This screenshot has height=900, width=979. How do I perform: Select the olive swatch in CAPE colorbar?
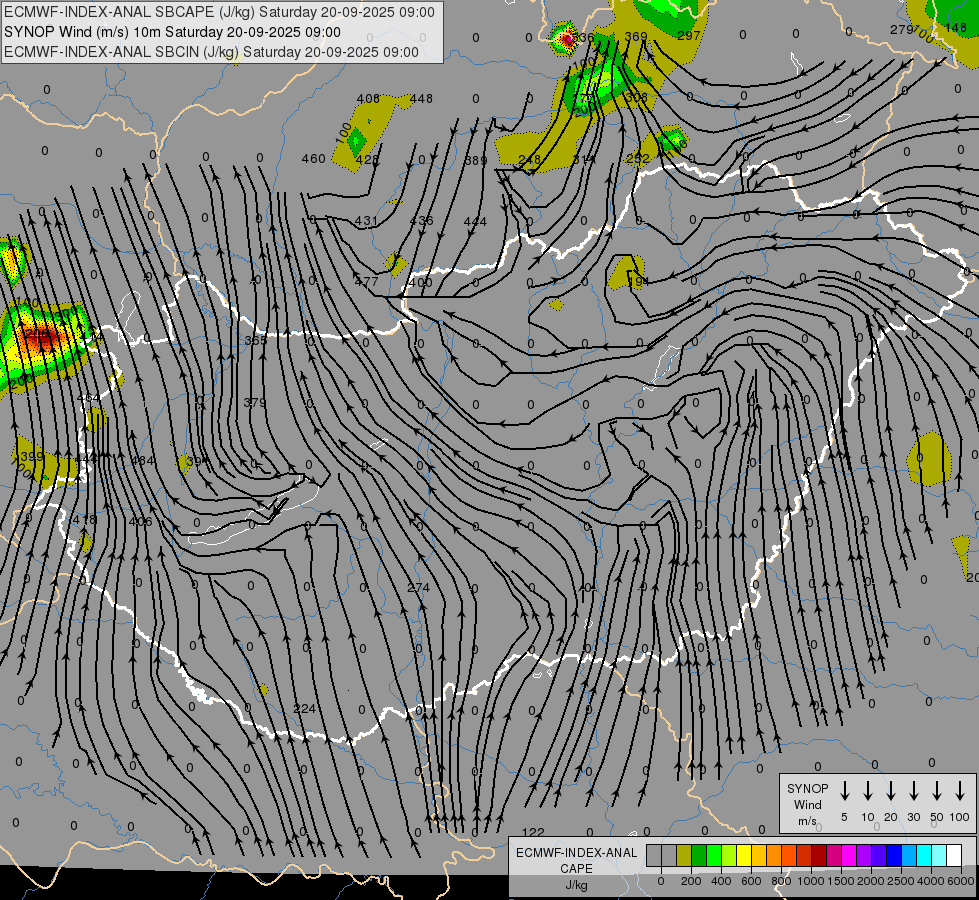click(x=684, y=855)
